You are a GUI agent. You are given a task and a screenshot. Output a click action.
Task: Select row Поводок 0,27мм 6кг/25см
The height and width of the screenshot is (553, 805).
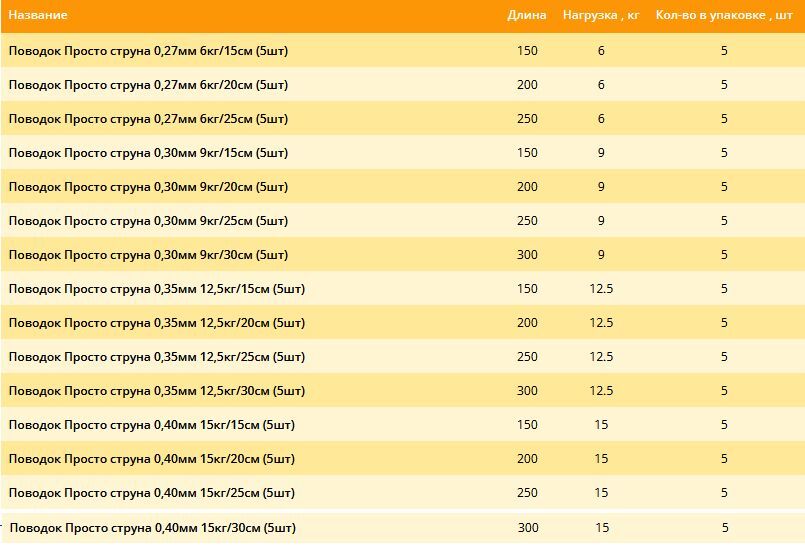coord(402,118)
